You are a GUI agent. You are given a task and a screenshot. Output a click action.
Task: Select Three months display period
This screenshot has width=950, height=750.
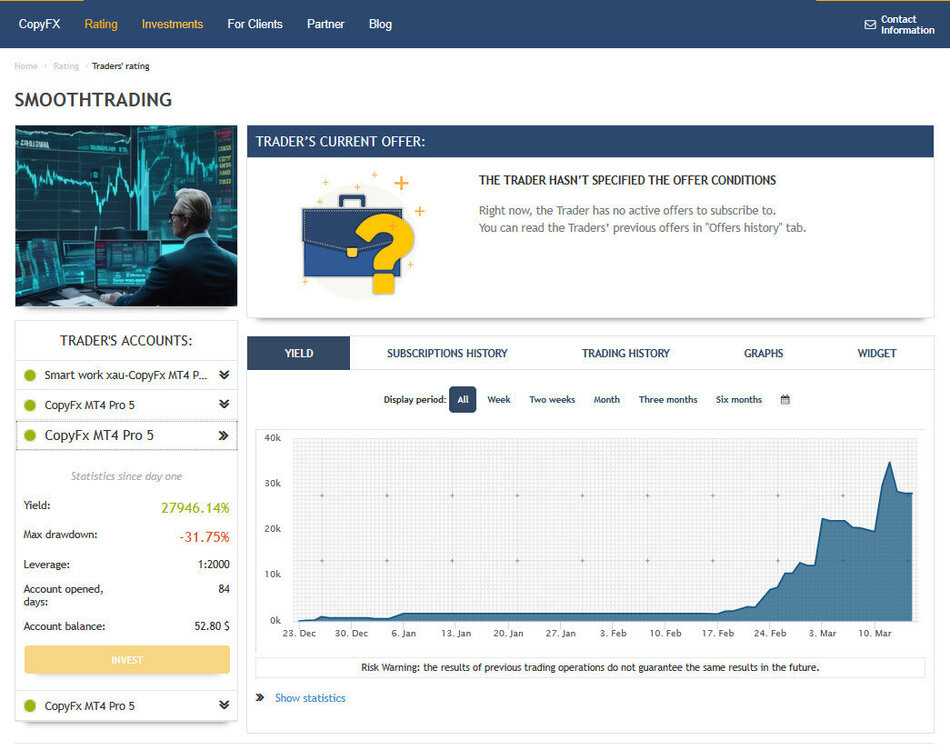pos(668,400)
